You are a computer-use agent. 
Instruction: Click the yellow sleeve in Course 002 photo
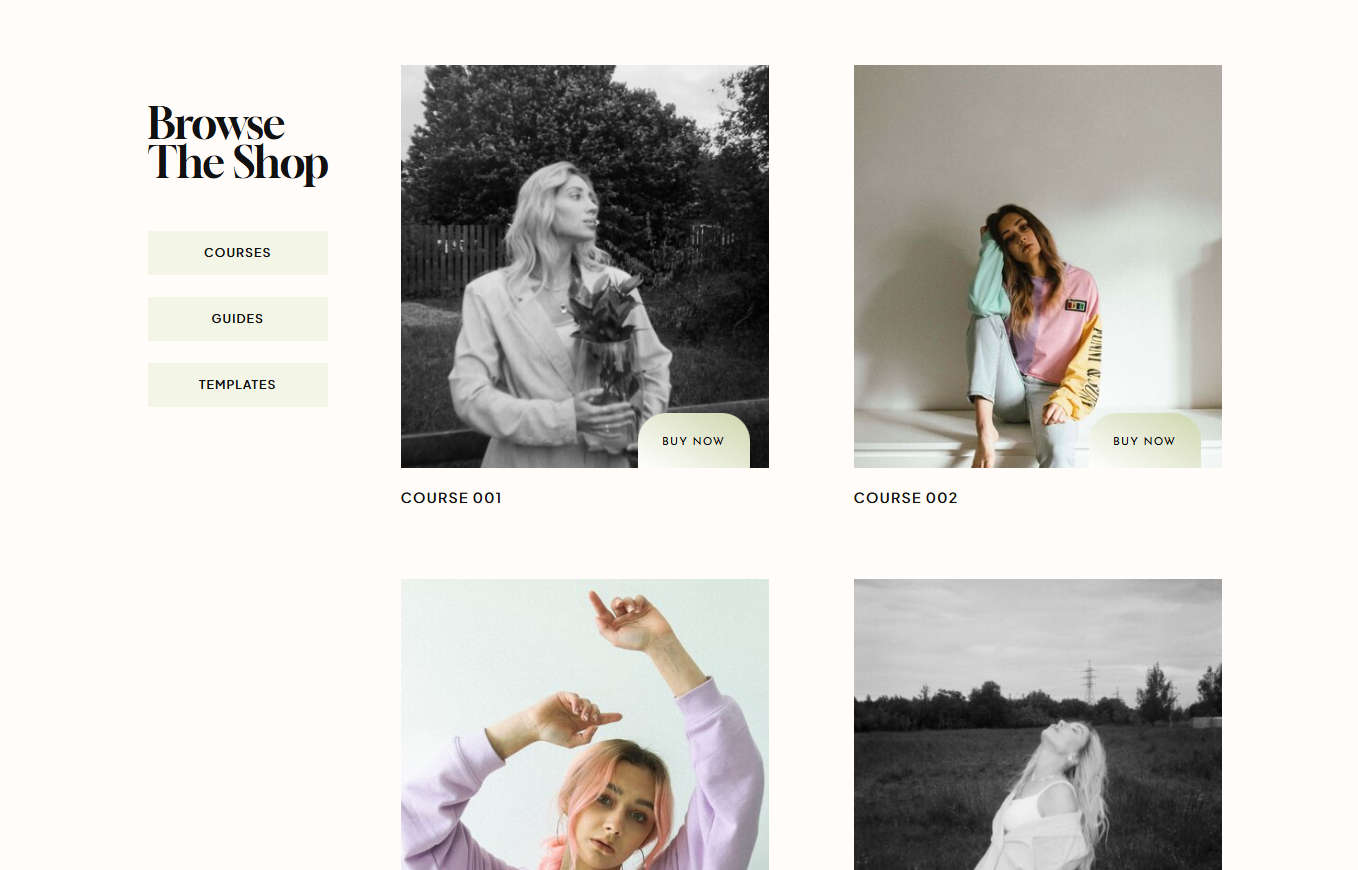tap(1080, 370)
